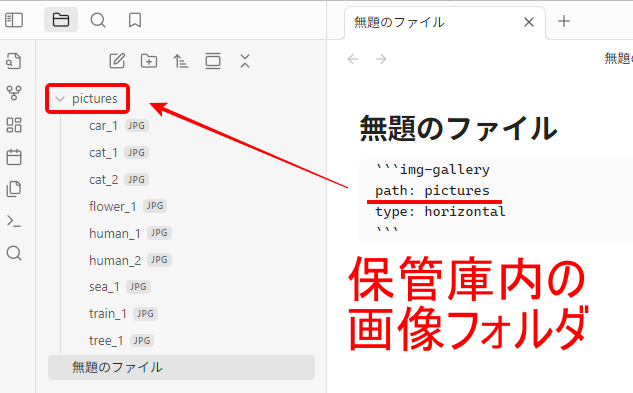Open the search tab in sidebar header
633x393 pixels.
pos(98,20)
